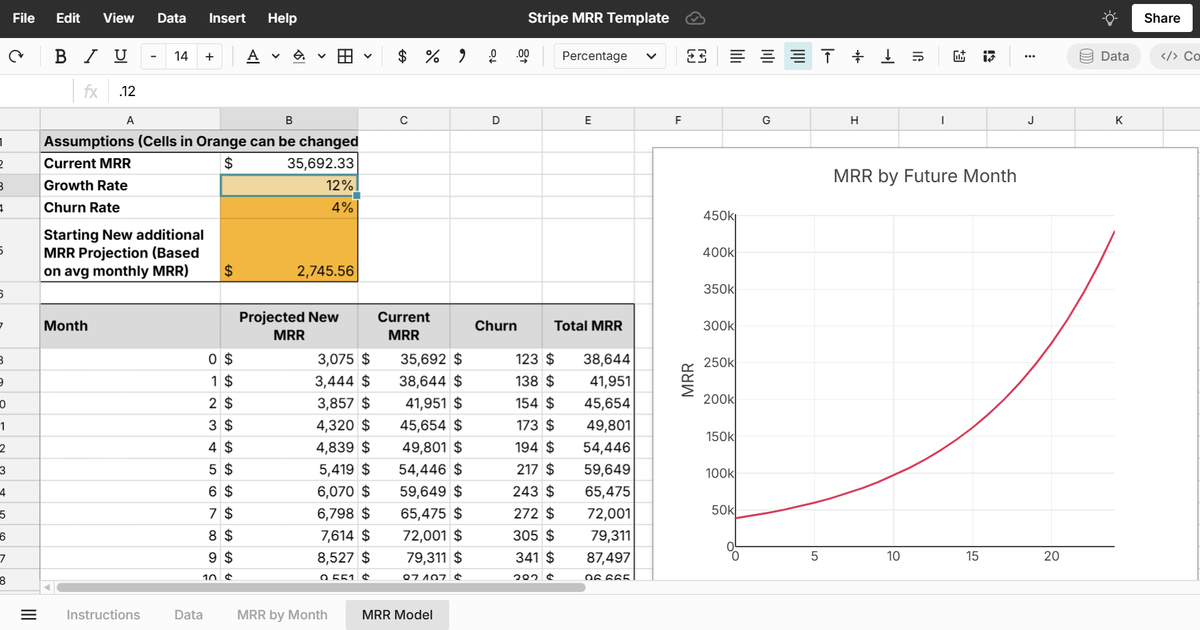Click the horizontal scrollbar thumb
Viewport: 1200px width, 630px height.
coord(320,587)
